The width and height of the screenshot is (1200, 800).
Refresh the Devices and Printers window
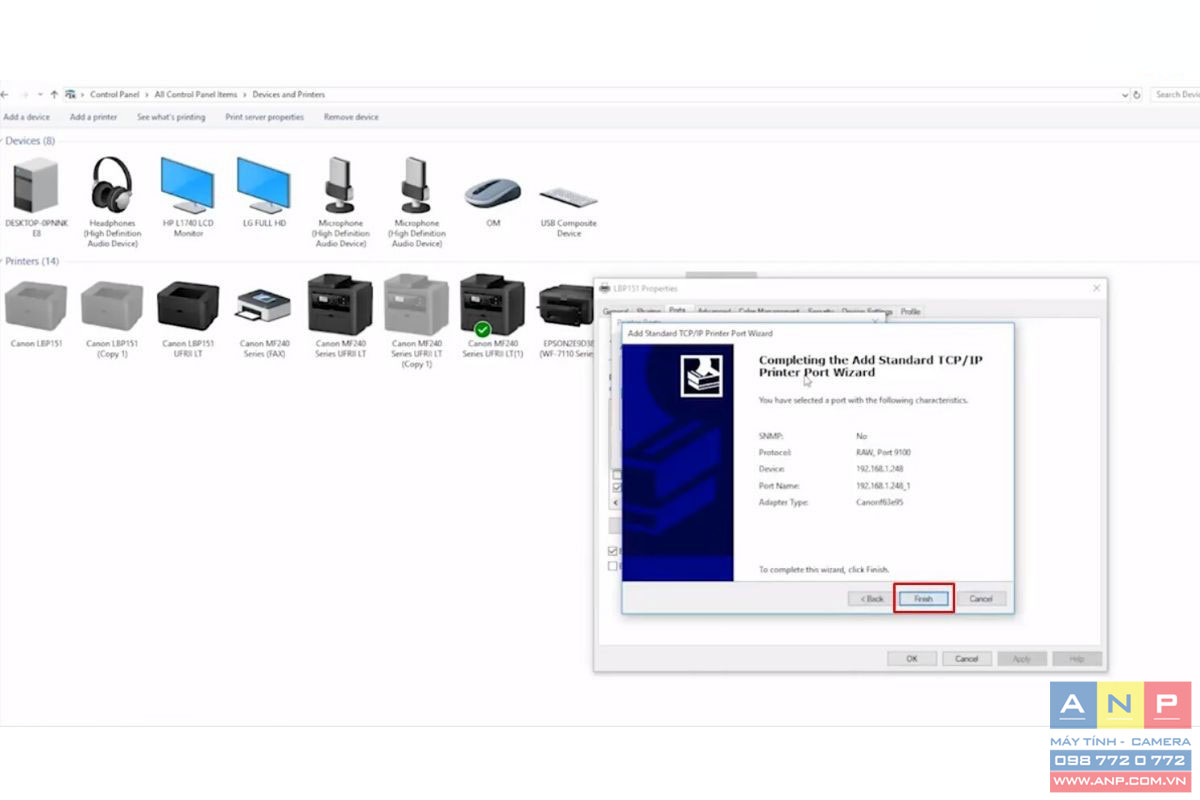1137,94
